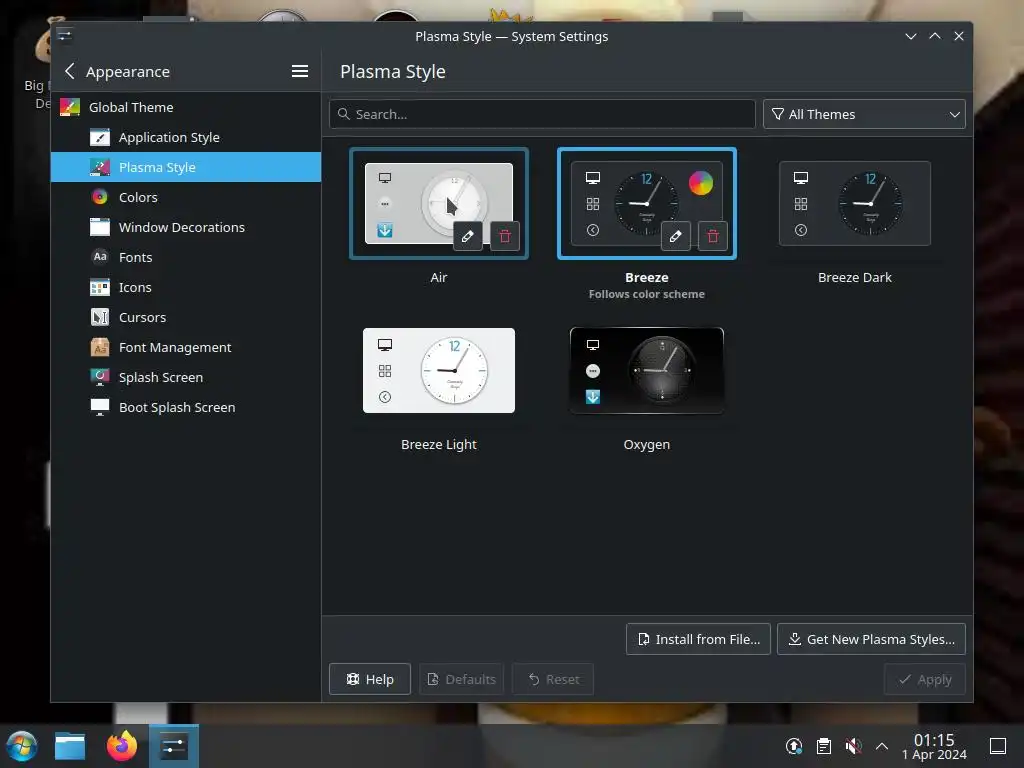Edit the Breeze theme with the pencil button
The width and height of the screenshot is (1024, 768).
(x=675, y=236)
